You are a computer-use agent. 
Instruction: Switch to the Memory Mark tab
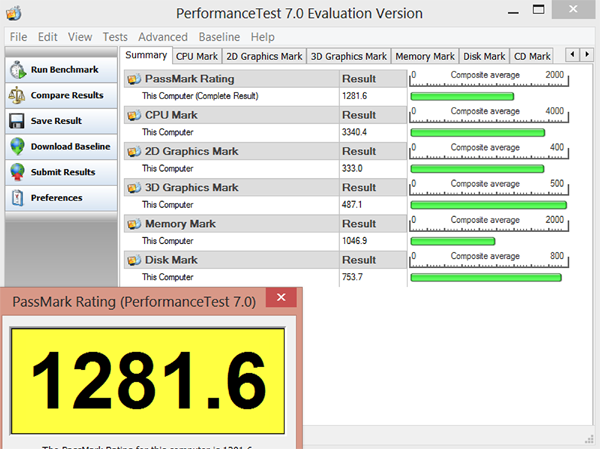pyautogui.click(x=425, y=57)
